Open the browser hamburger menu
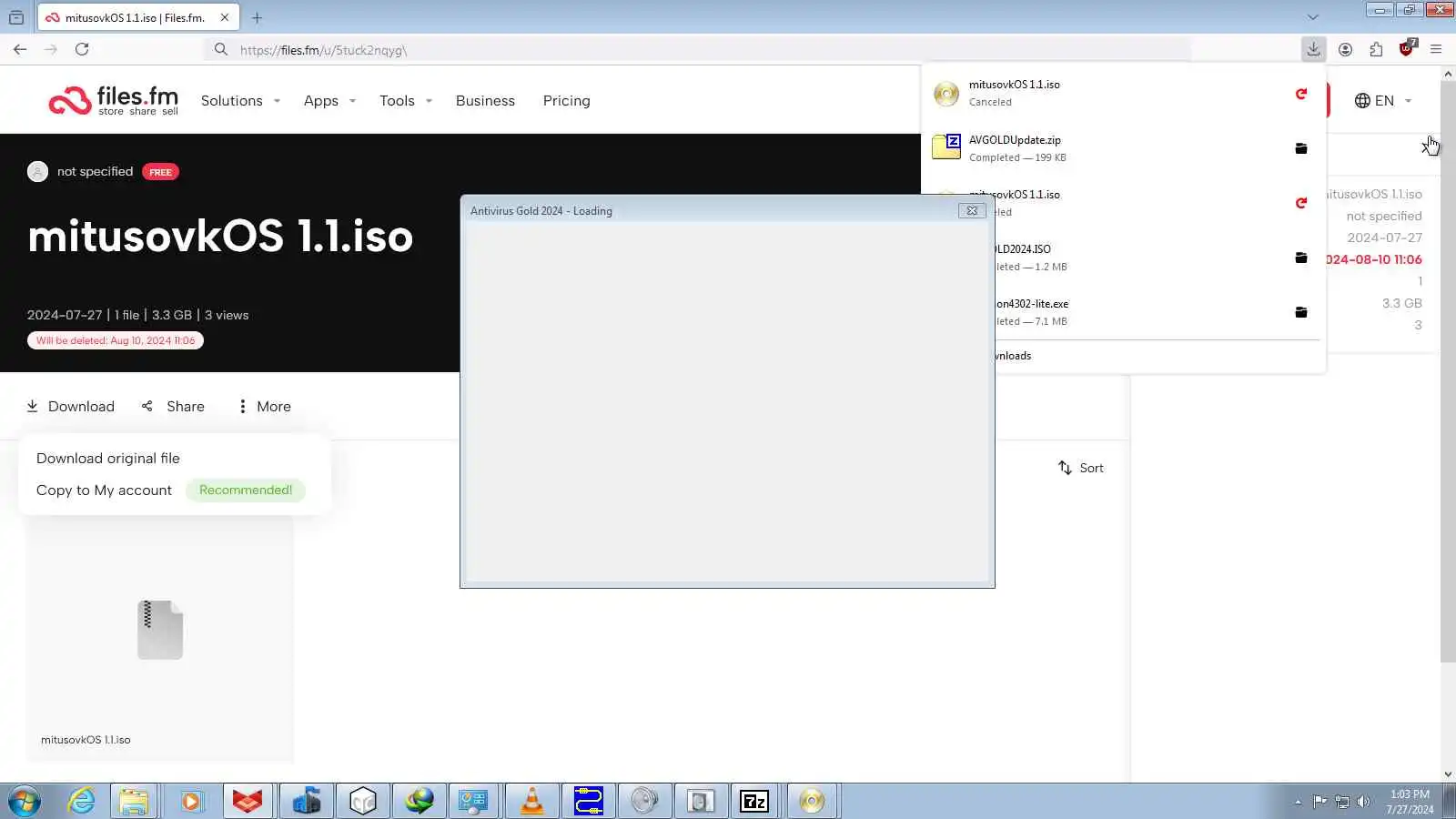 [x=1436, y=49]
